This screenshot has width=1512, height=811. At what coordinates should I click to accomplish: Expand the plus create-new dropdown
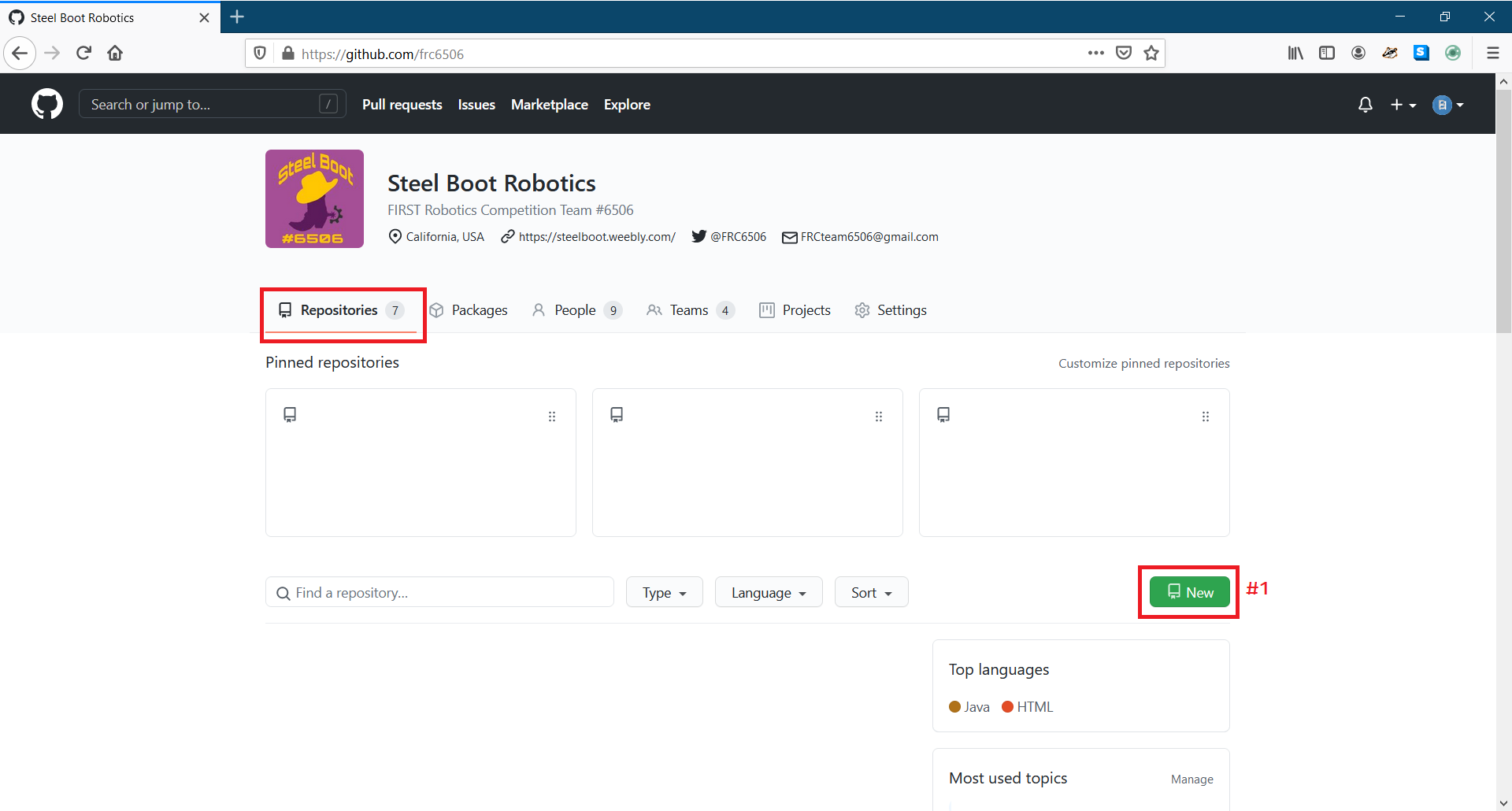(x=1403, y=105)
